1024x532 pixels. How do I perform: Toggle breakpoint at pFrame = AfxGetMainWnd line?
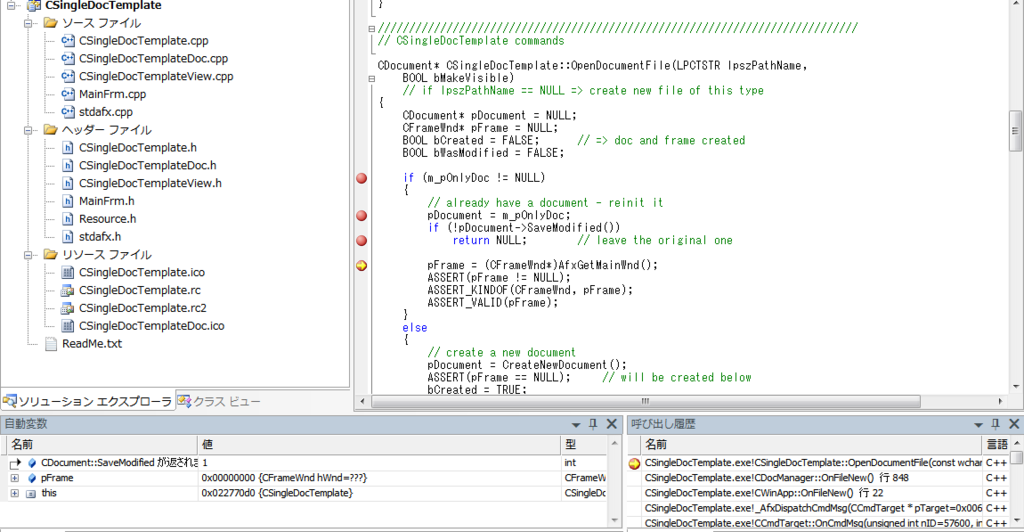[361, 265]
